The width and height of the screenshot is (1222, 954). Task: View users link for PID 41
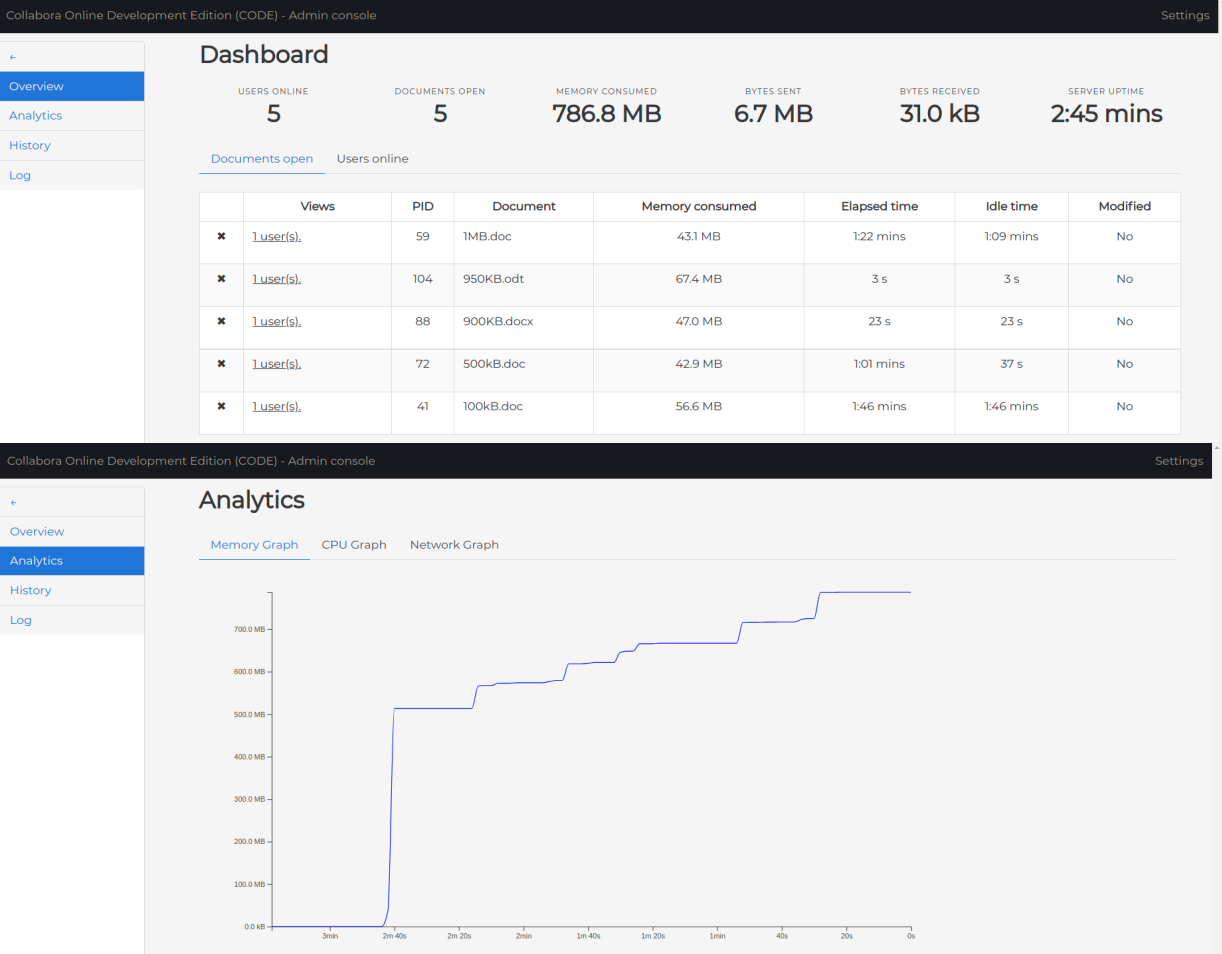point(276,406)
